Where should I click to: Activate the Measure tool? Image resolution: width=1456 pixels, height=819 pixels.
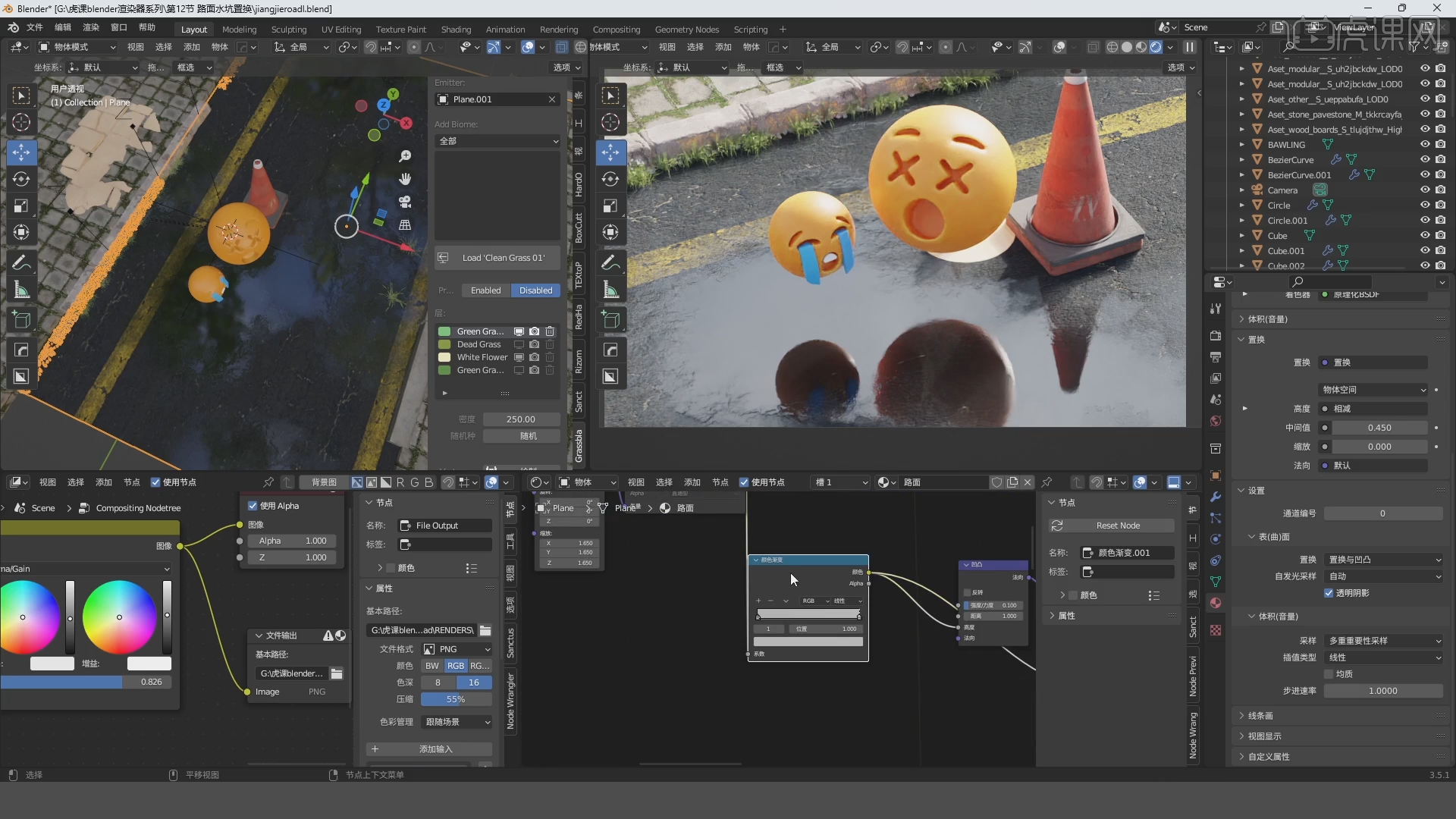(21, 289)
